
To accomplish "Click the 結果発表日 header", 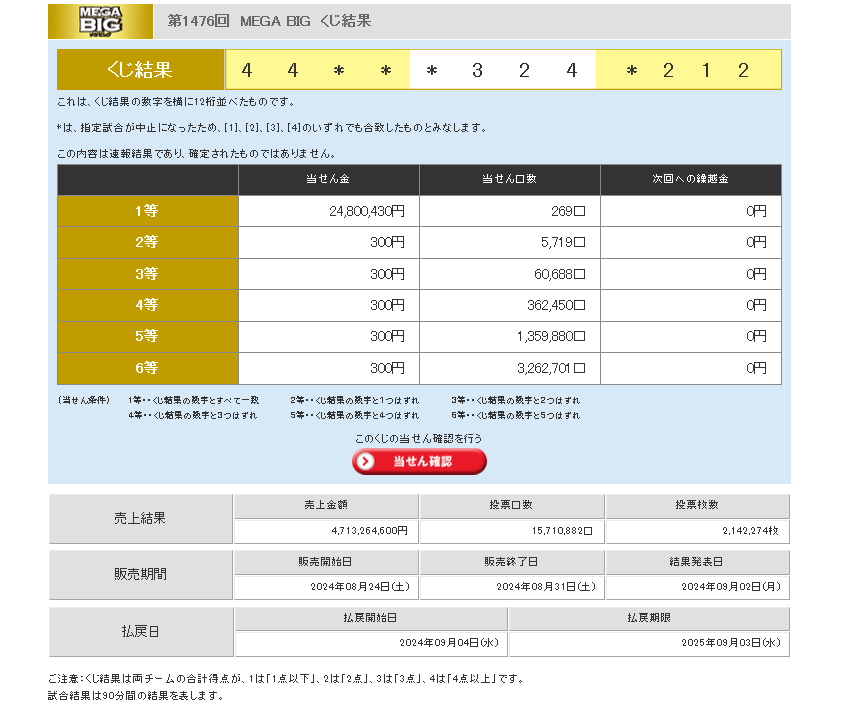I will 697,562.
